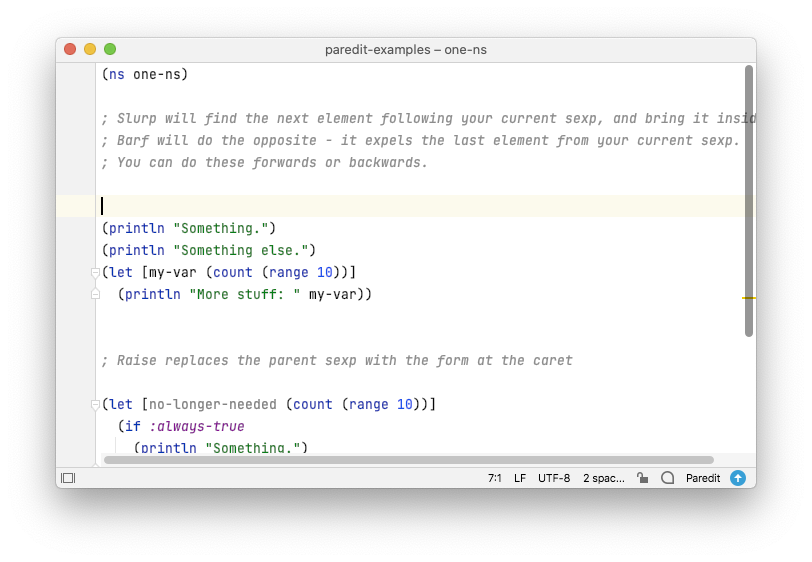Click the yellow minimize window button
Screen dimensions: 812x562
pos(90,49)
